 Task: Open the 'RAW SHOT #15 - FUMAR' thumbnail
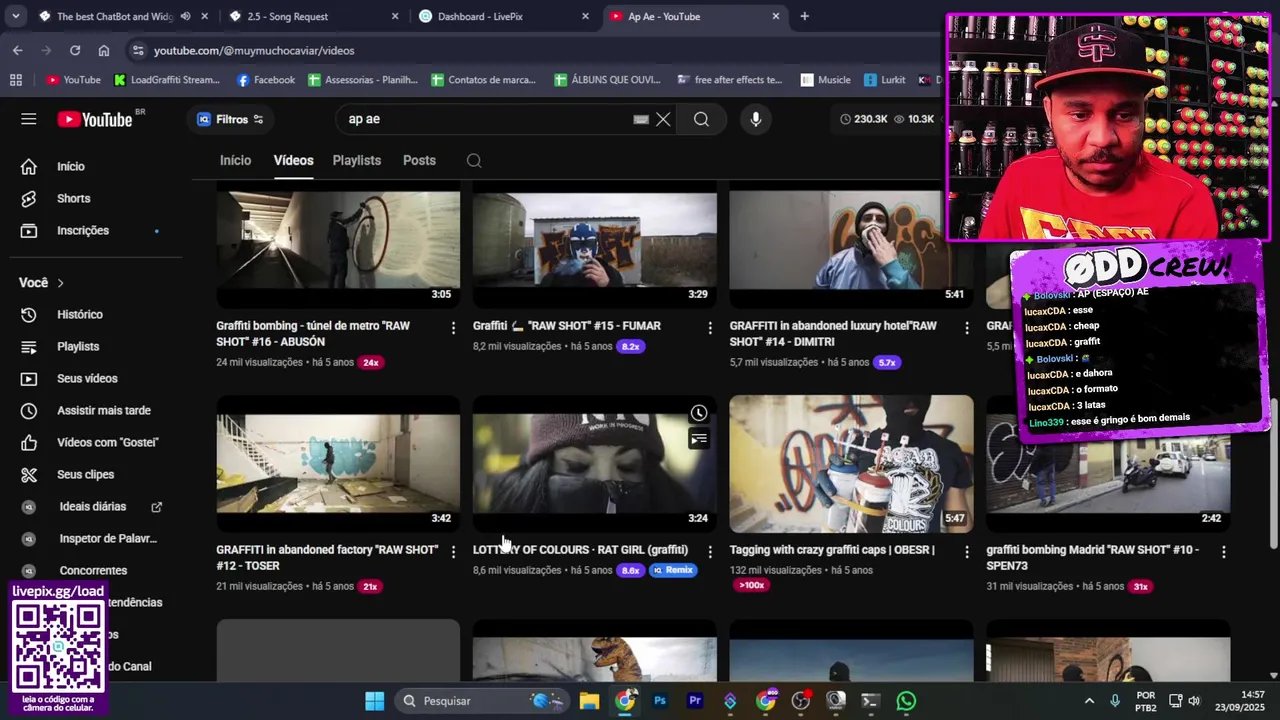pyautogui.click(x=595, y=248)
